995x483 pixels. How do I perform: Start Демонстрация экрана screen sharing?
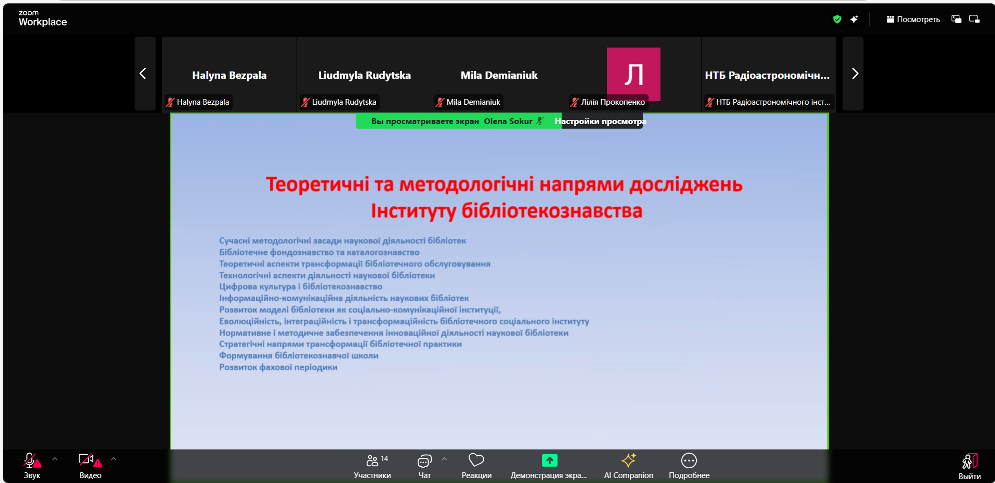pyautogui.click(x=549, y=465)
